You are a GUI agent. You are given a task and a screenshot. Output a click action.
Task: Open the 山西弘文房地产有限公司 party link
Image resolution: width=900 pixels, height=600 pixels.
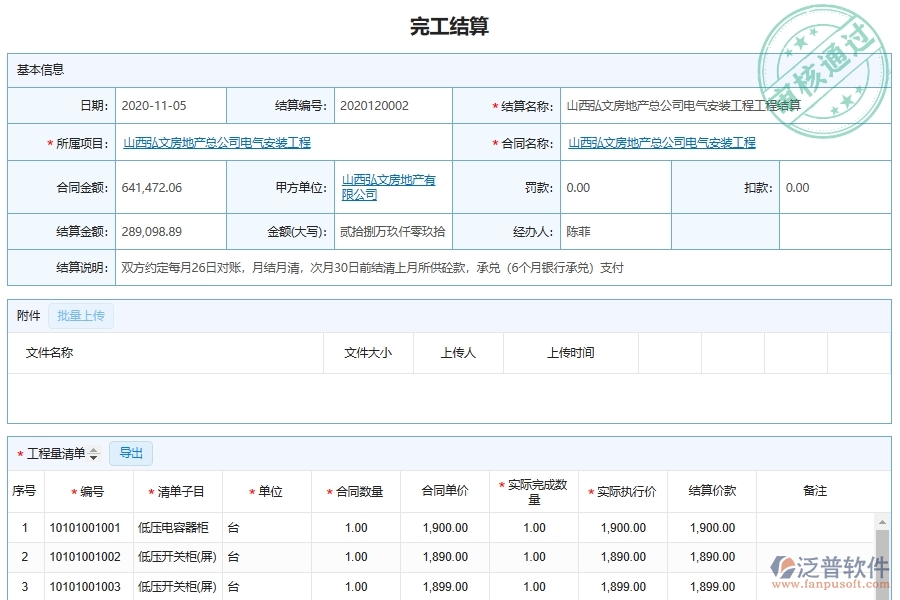tap(389, 187)
